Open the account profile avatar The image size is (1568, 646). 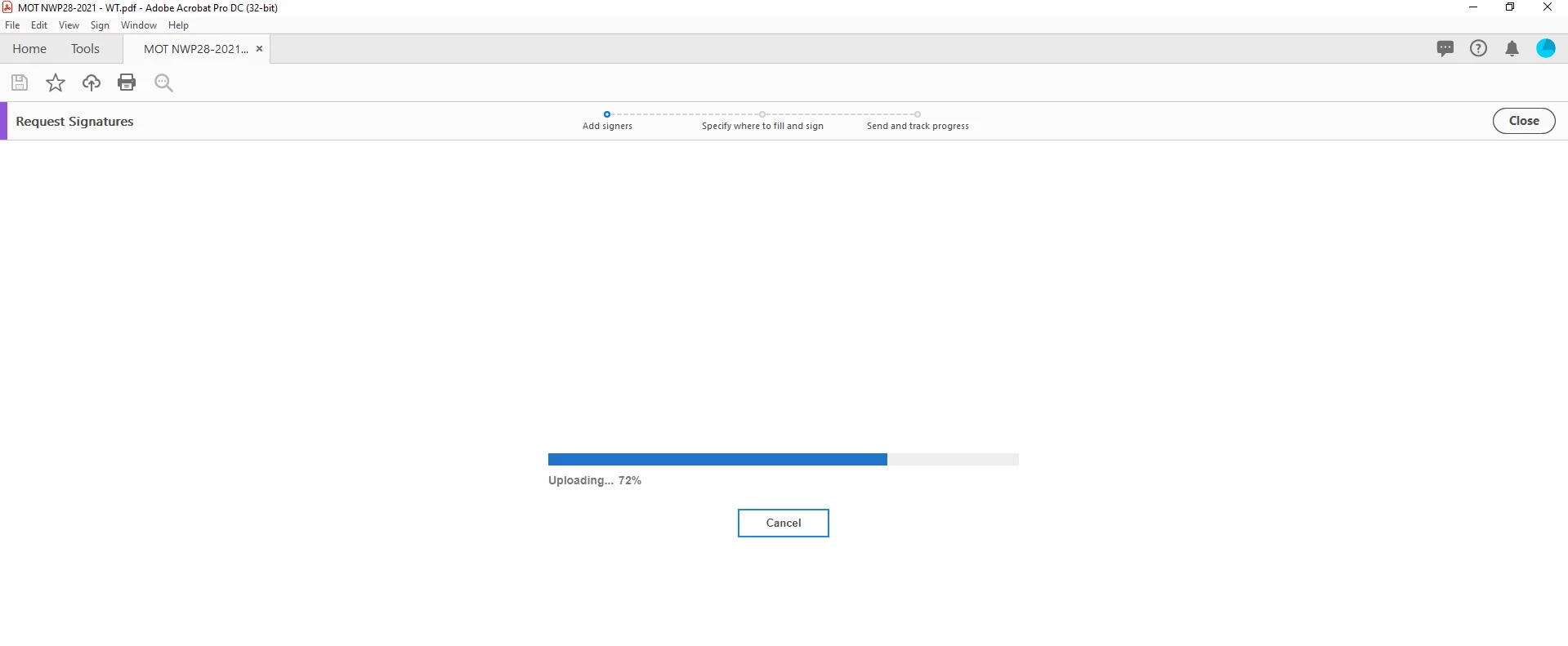(x=1546, y=48)
